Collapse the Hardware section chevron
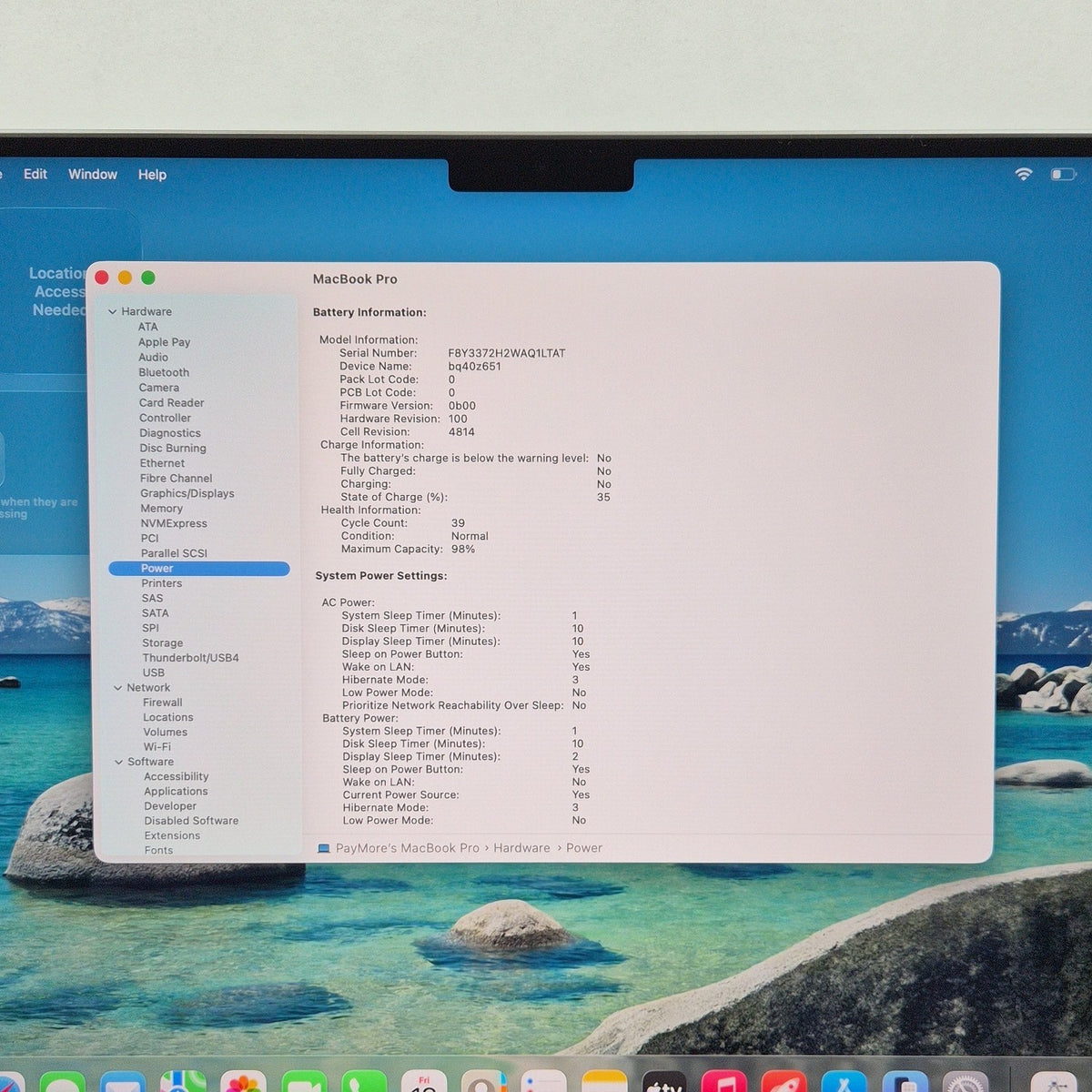 pos(113,312)
